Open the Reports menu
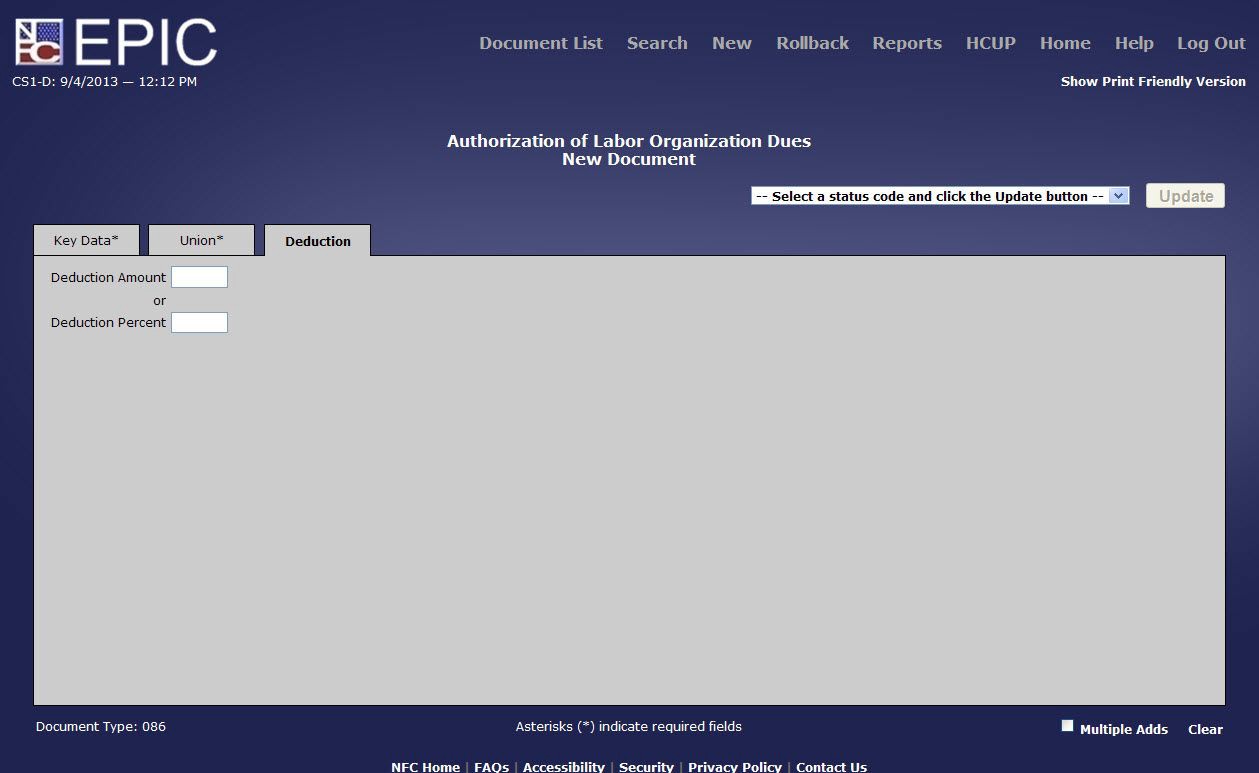The height and width of the screenshot is (773, 1259). point(906,43)
